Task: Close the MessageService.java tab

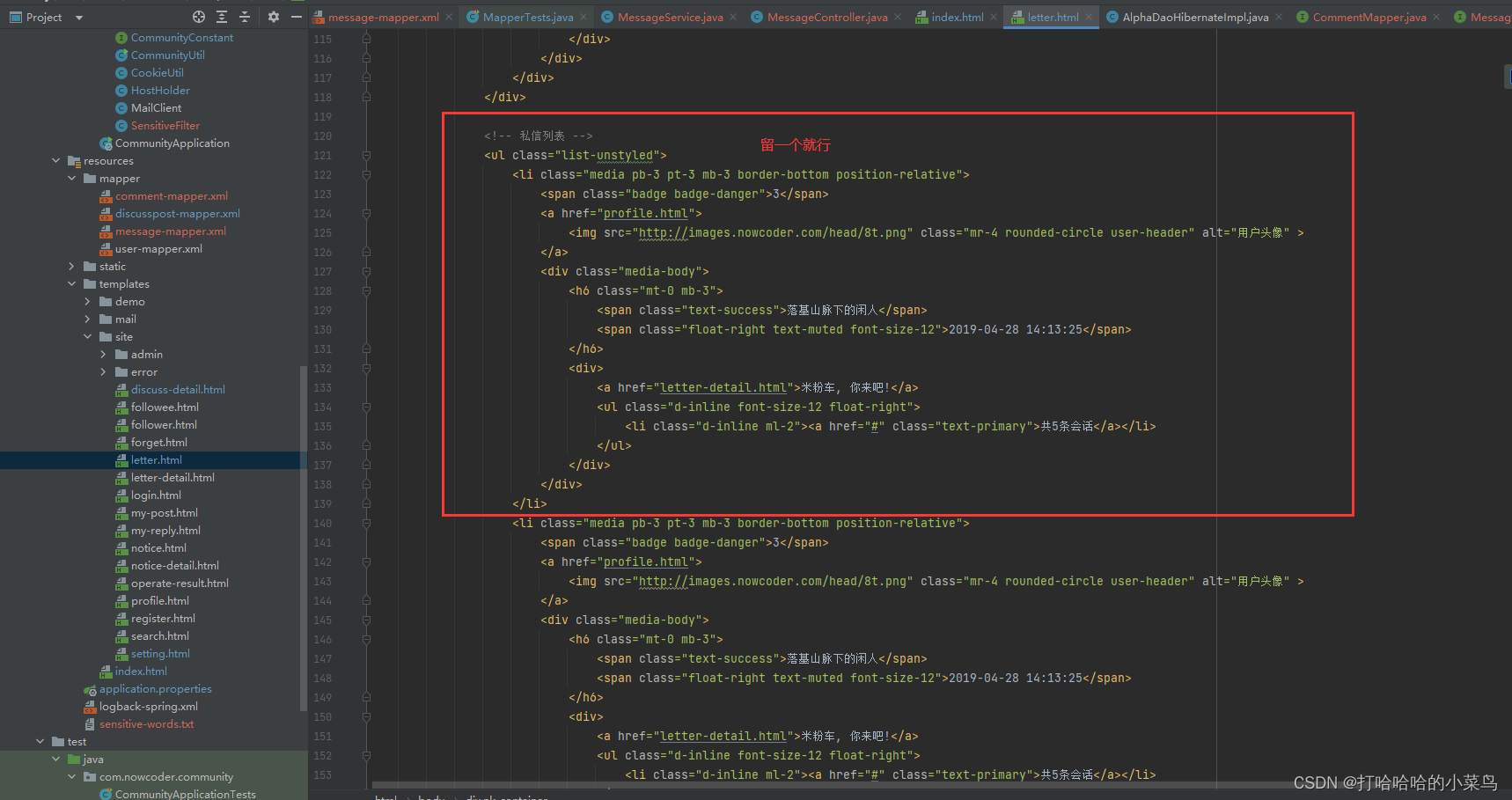Action: (733, 17)
